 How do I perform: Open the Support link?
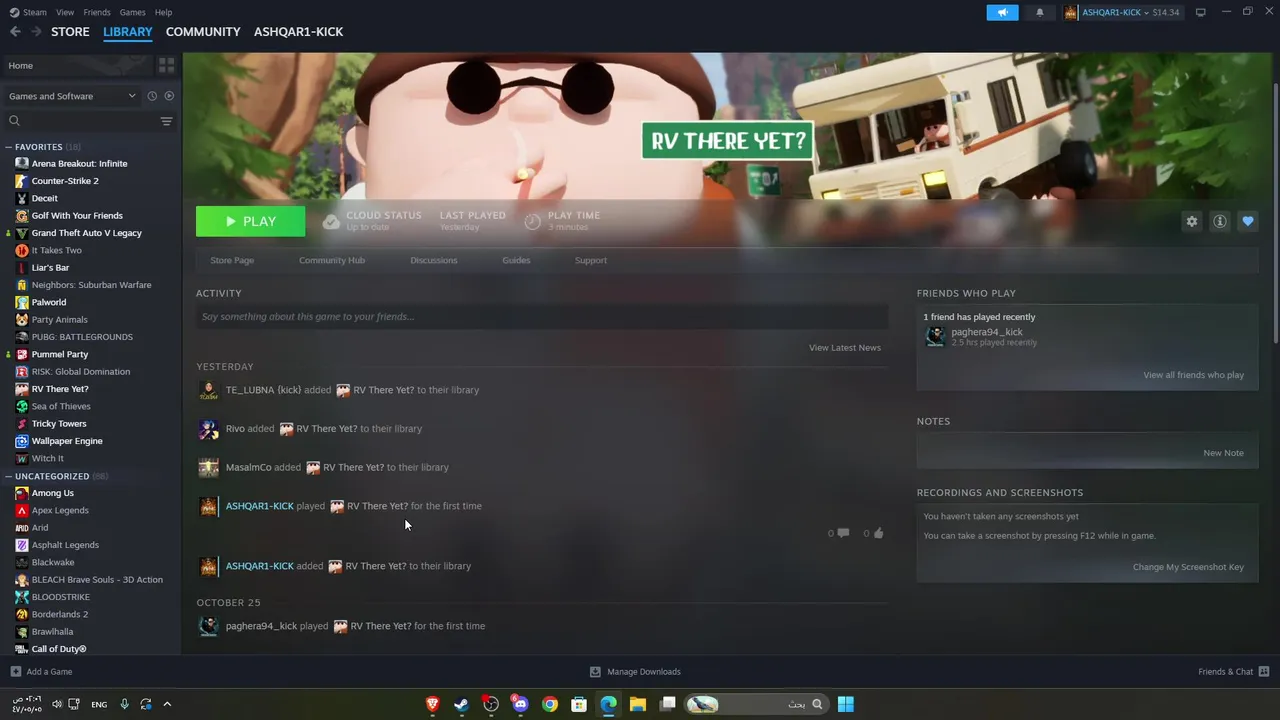tap(591, 260)
